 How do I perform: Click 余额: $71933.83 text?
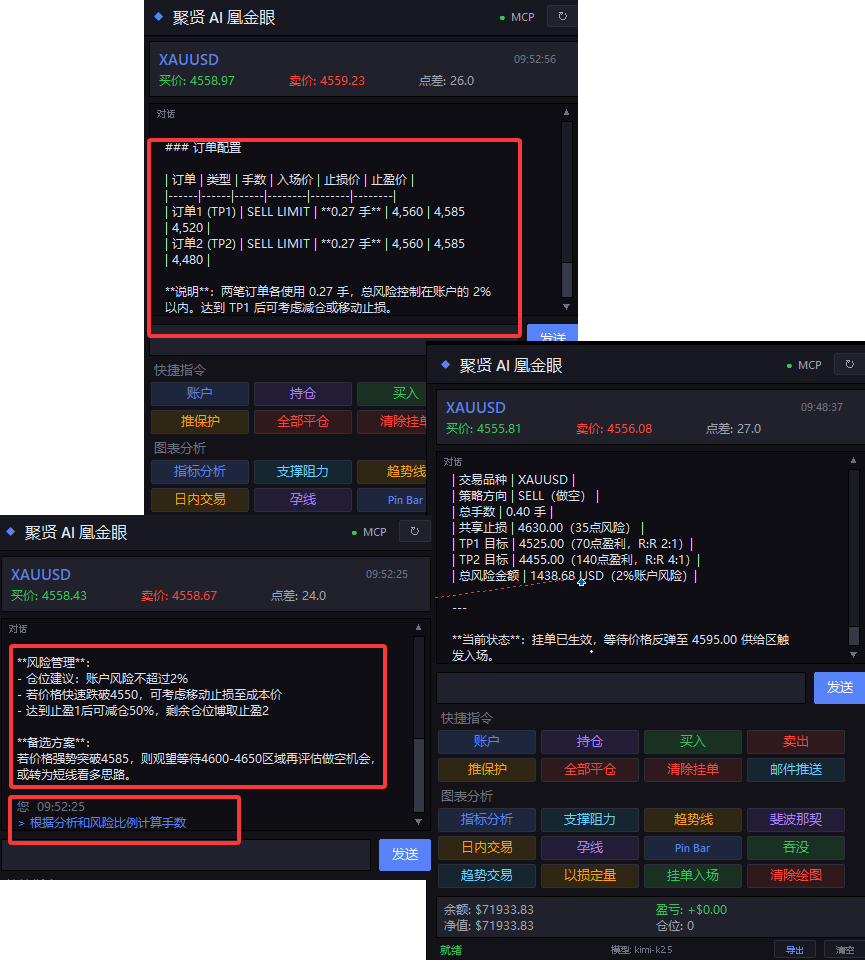489,910
